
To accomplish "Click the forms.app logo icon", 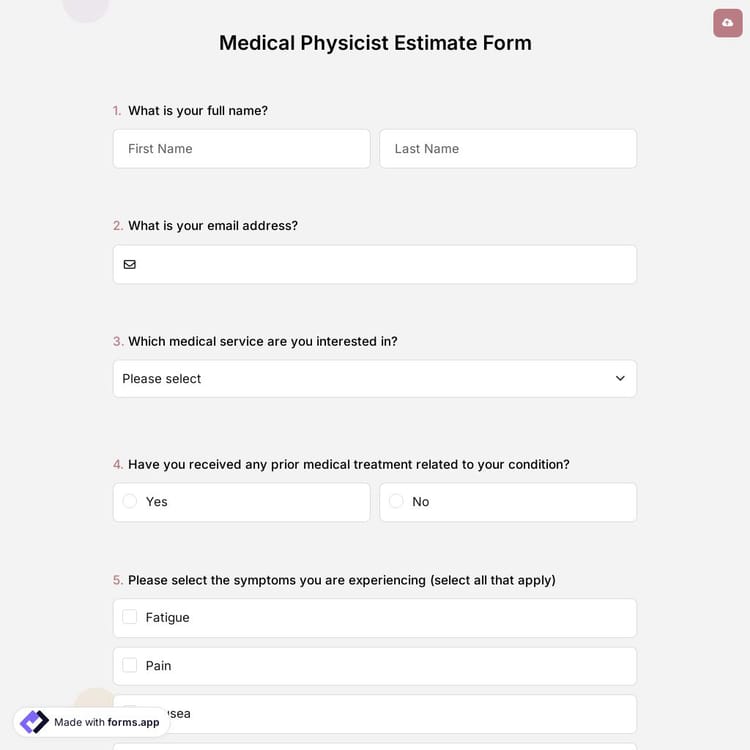I will pos(34,722).
